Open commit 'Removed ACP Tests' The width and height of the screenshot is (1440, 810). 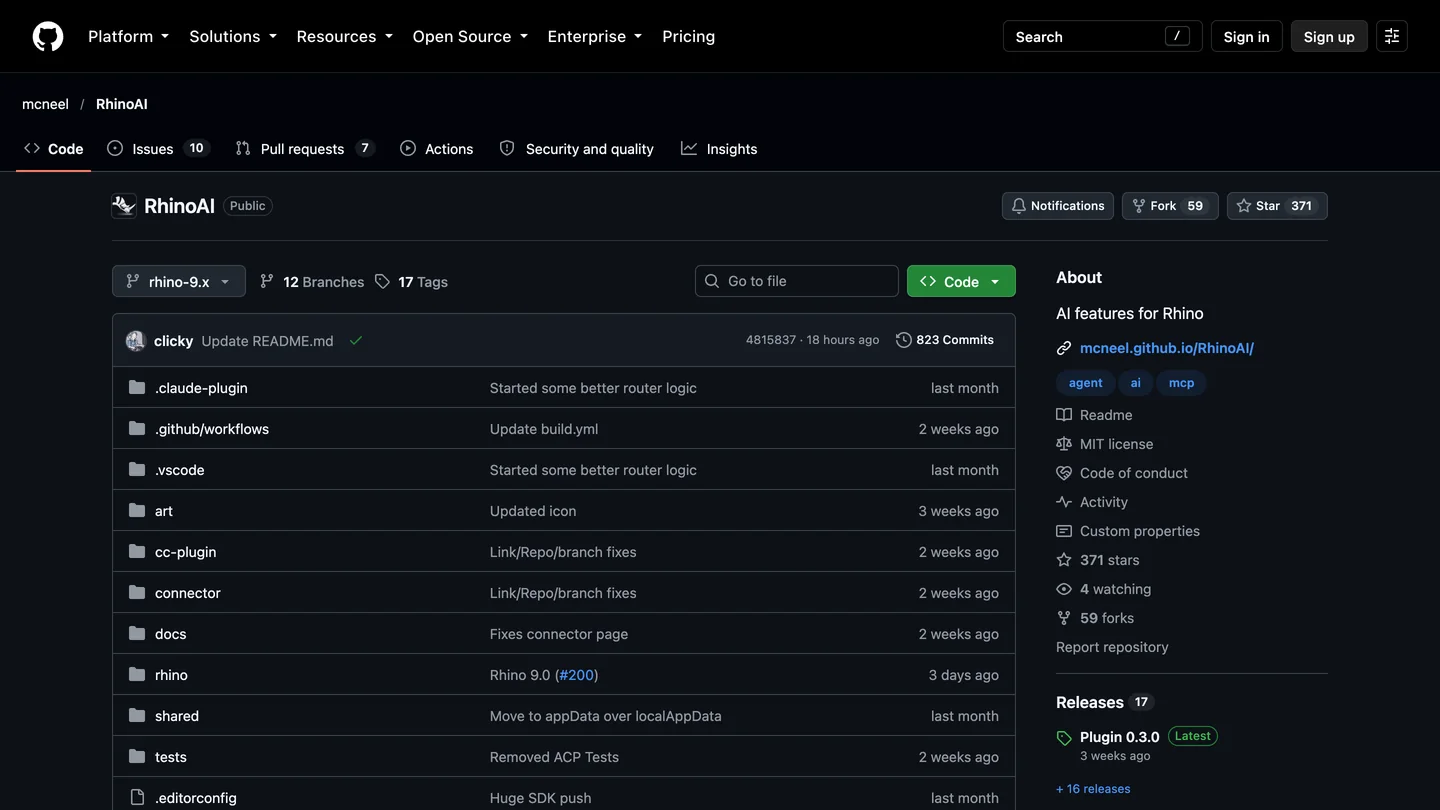[554, 757]
